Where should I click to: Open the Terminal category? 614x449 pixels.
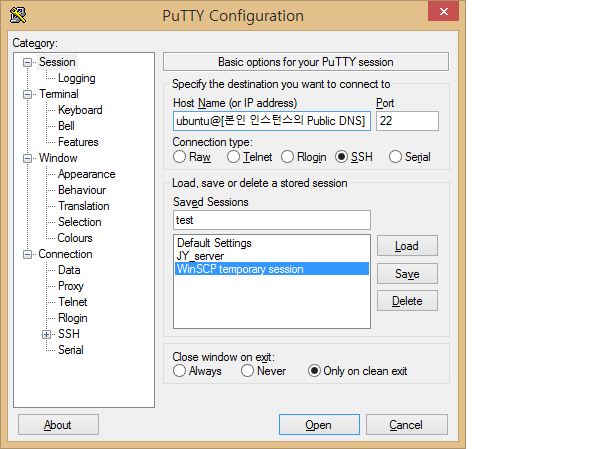(59, 94)
